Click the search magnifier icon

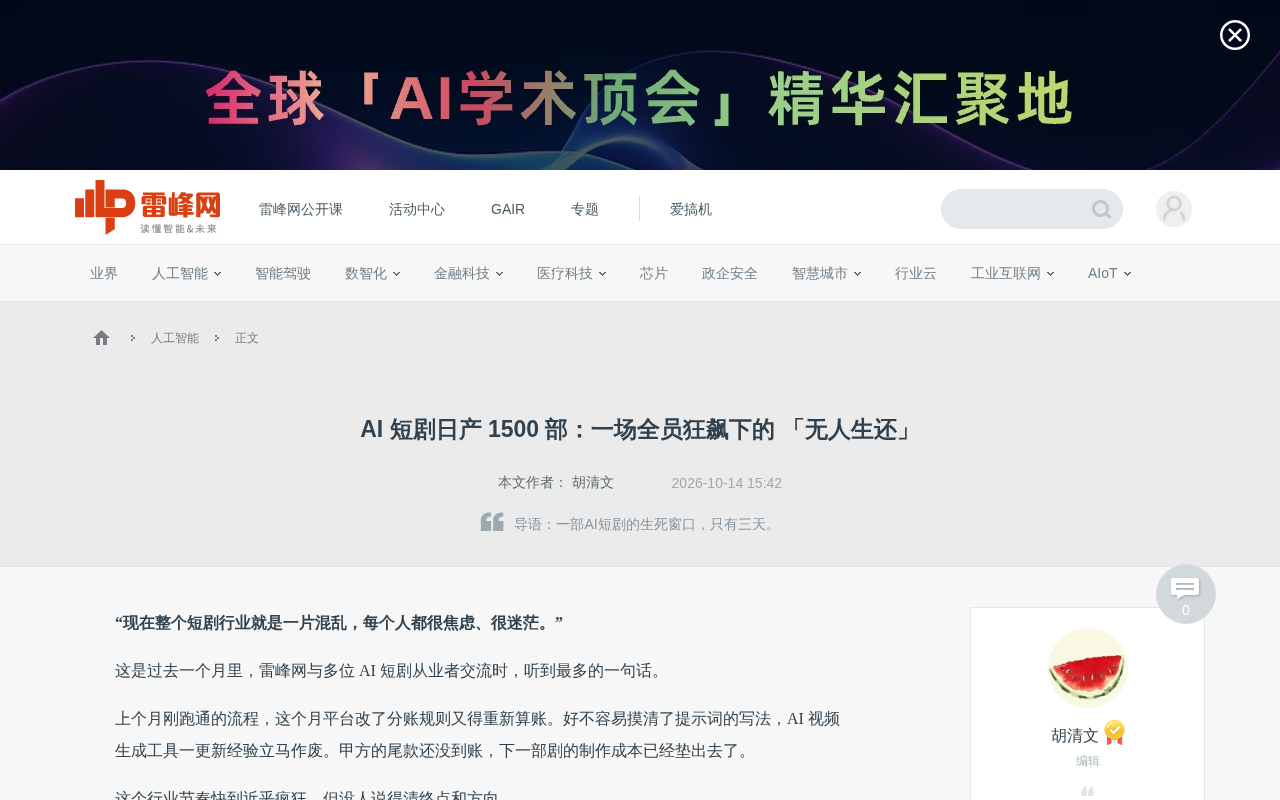click(x=1101, y=209)
